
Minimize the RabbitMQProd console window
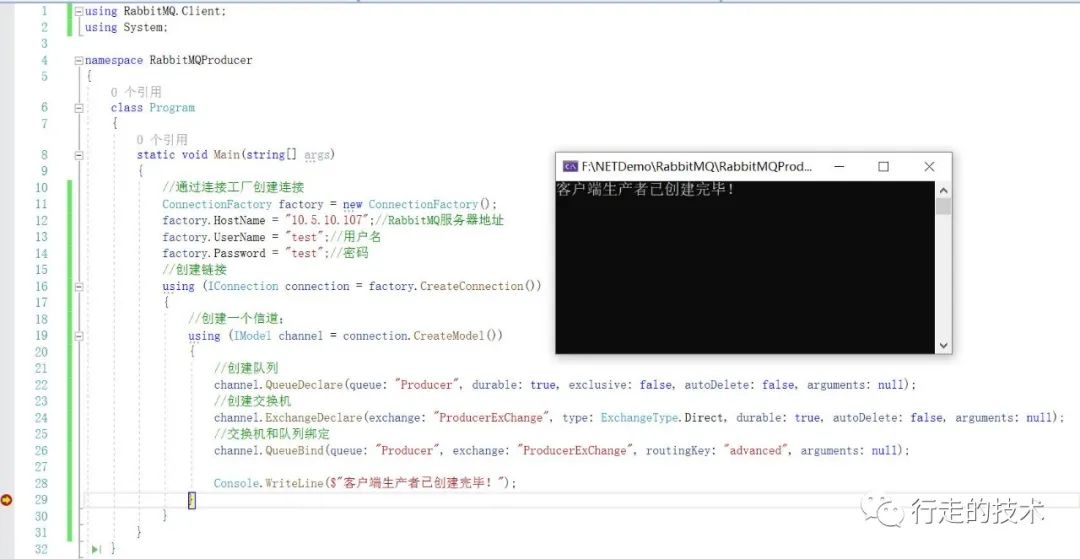pyautogui.click(x=839, y=167)
